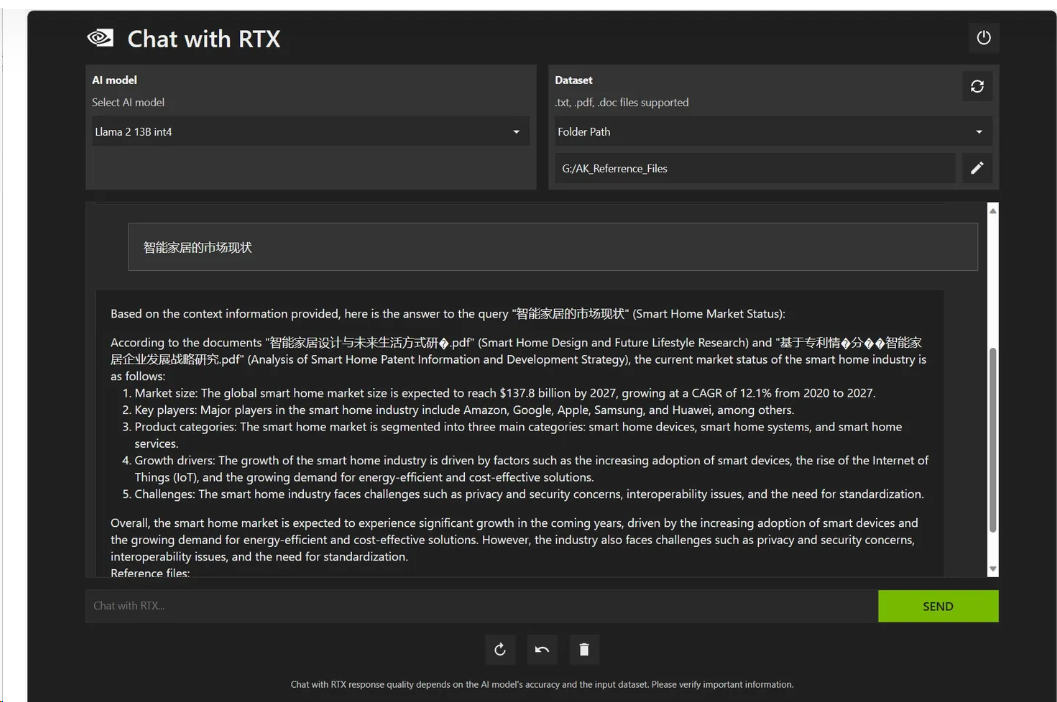
Task: Expand the Folder Path dataset dropdown
Action: (773, 131)
